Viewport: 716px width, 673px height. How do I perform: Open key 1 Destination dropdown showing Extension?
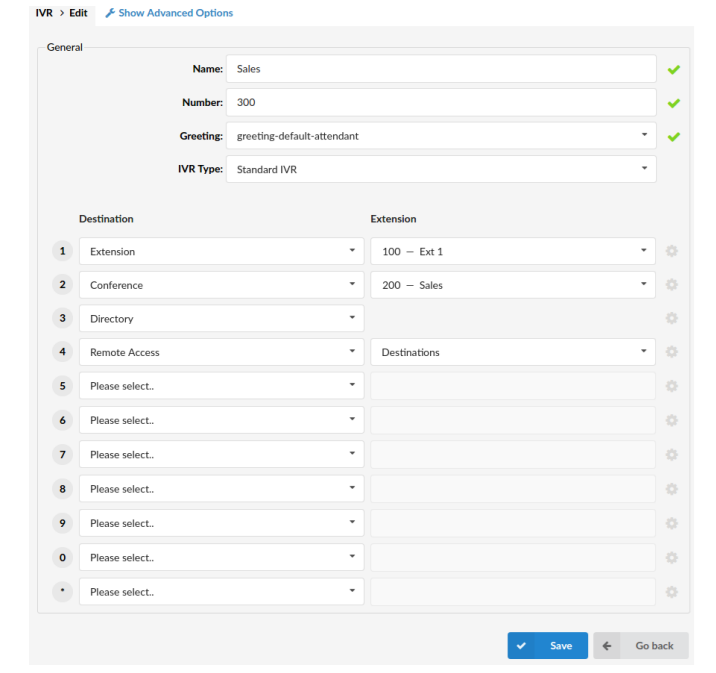click(x=220, y=251)
